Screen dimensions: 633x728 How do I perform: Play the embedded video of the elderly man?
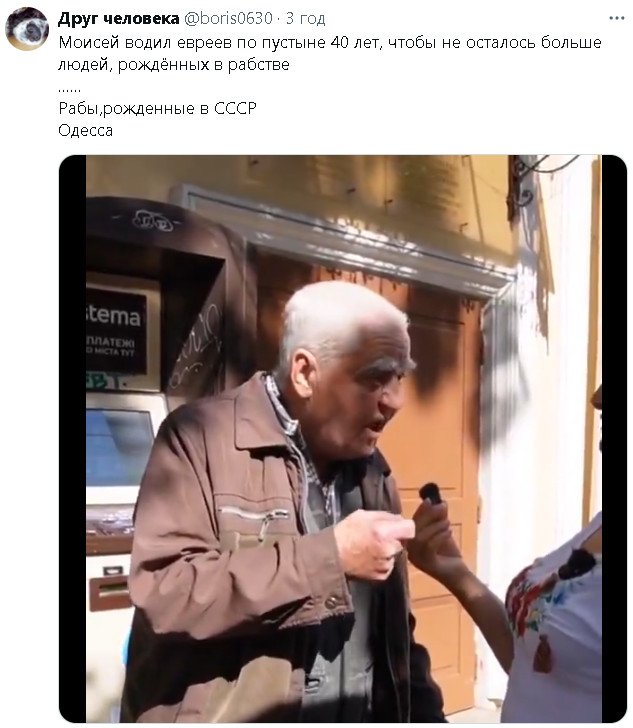click(x=343, y=438)
